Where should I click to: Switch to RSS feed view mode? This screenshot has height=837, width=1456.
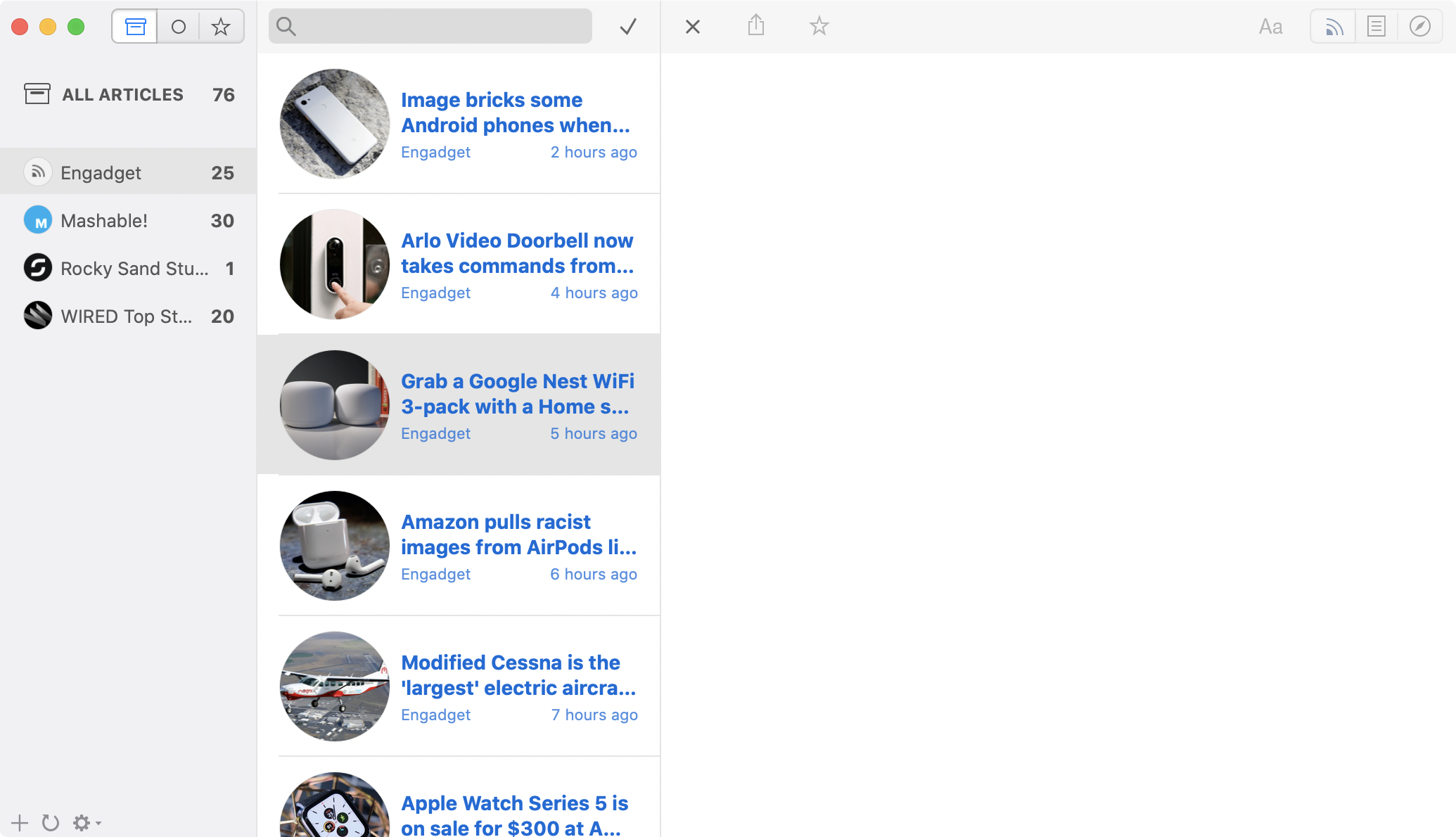pos(1334,27)
